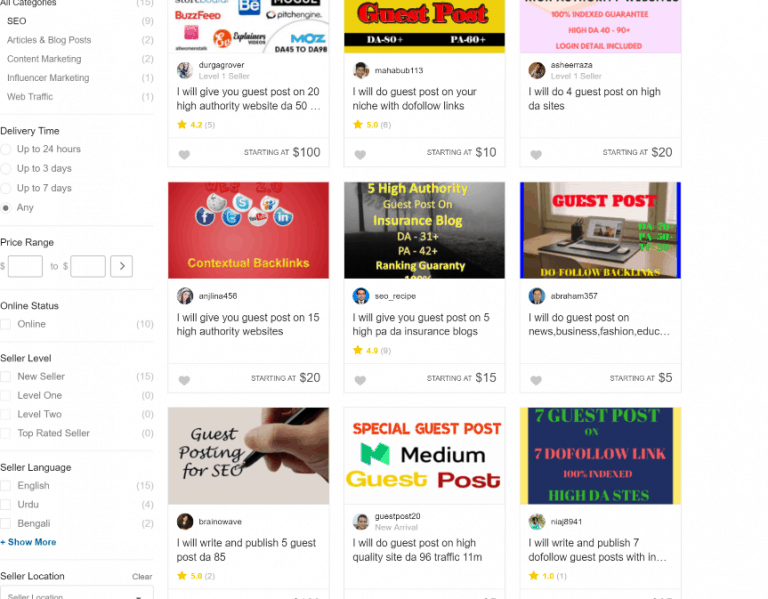768x599 pixels.
Task: Apply the price range with the arrow button
Action: pyautogui.click(x=121, y=266)
